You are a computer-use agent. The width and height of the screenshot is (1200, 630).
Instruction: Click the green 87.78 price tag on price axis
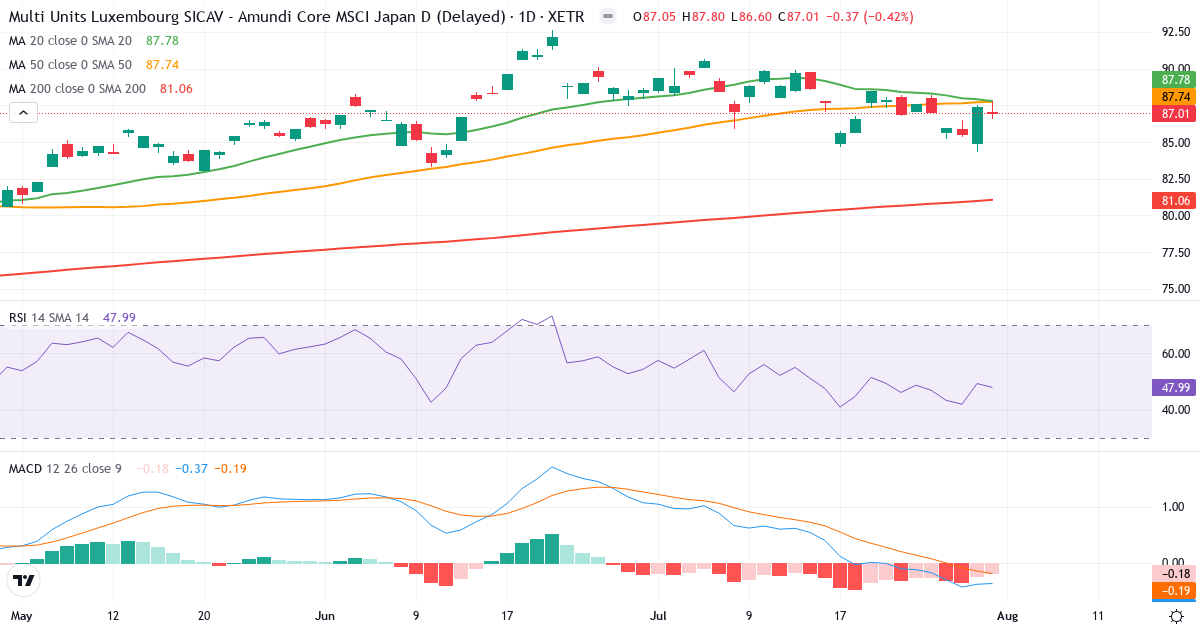(1176, 79)
